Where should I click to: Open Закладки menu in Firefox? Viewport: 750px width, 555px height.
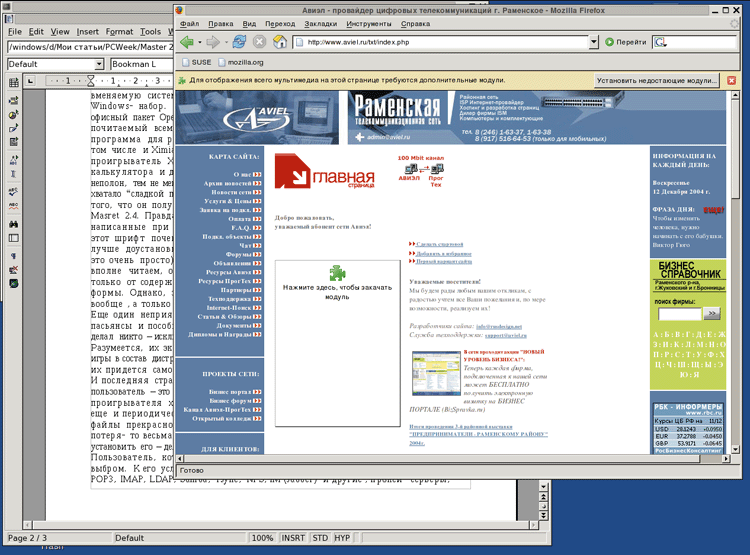[320, 23]
